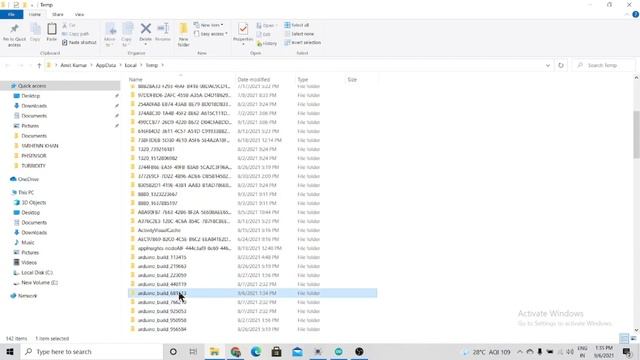
Task: Open Desktop under Quick access
Action: (31, 96)
